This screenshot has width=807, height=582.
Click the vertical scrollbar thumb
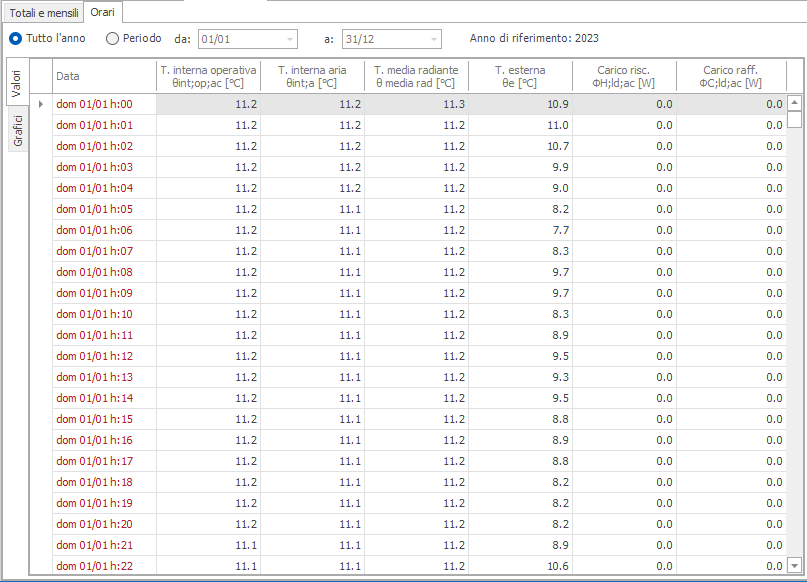pos(795,119)
